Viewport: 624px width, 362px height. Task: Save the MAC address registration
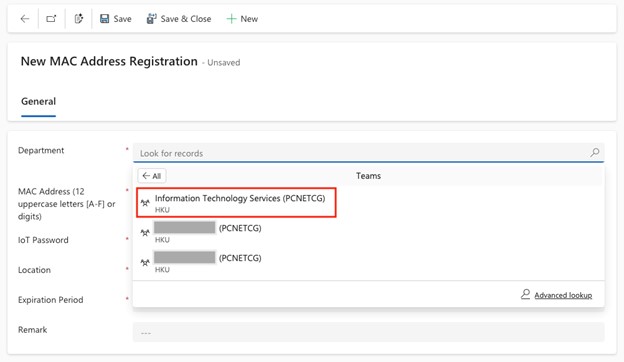[115, 19]
